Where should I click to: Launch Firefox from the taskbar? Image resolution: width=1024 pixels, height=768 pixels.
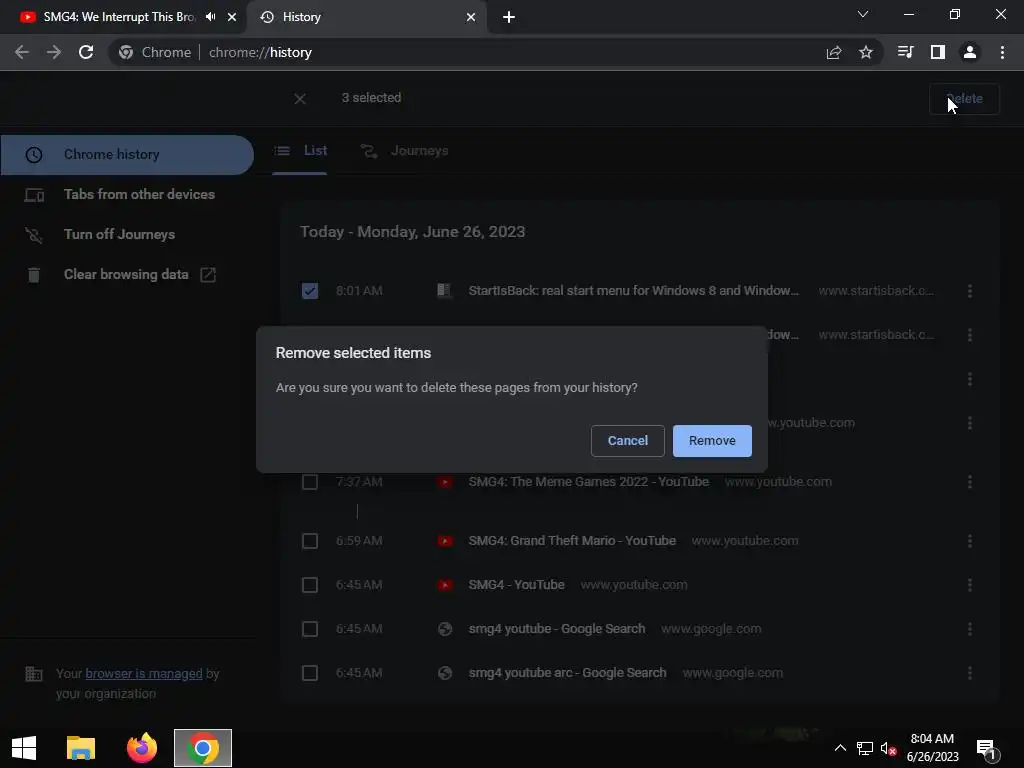pyautogui.click(x=142, y=748)
